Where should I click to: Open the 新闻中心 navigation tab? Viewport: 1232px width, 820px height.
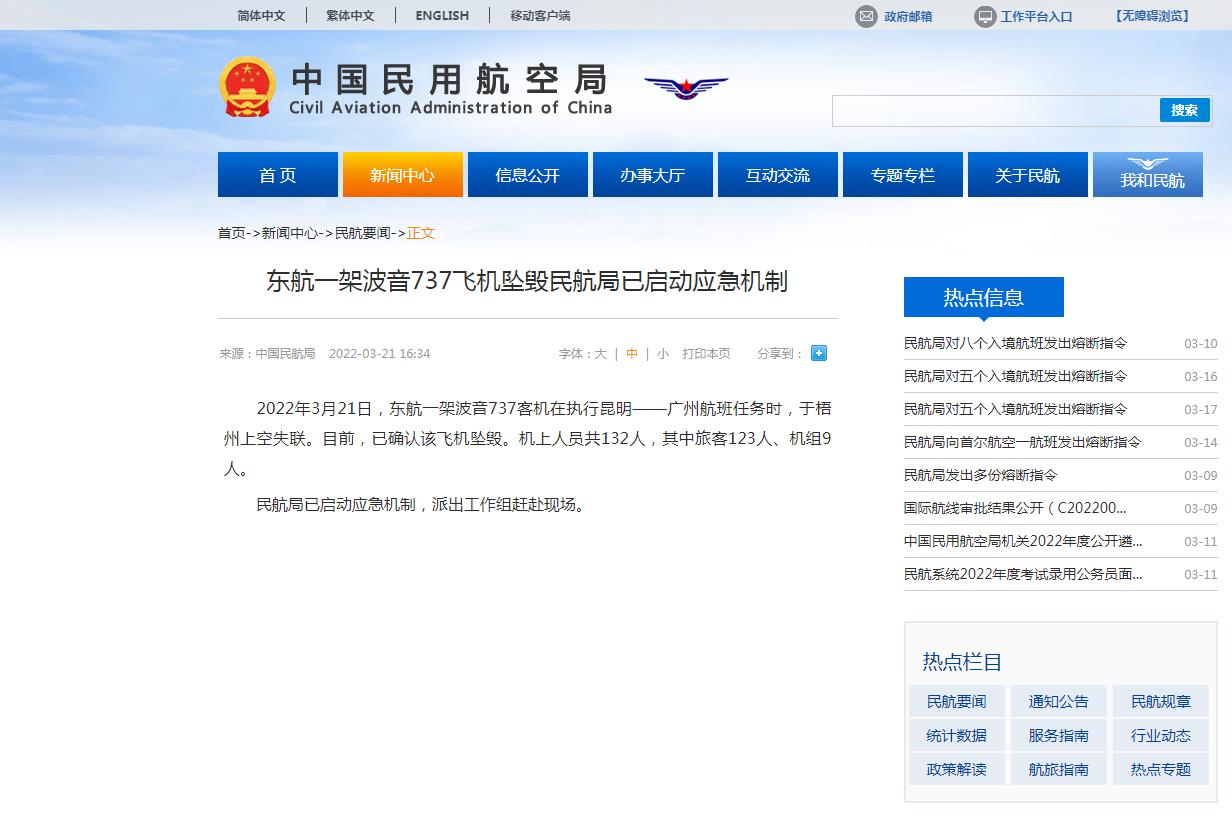(x=402, y=175)
